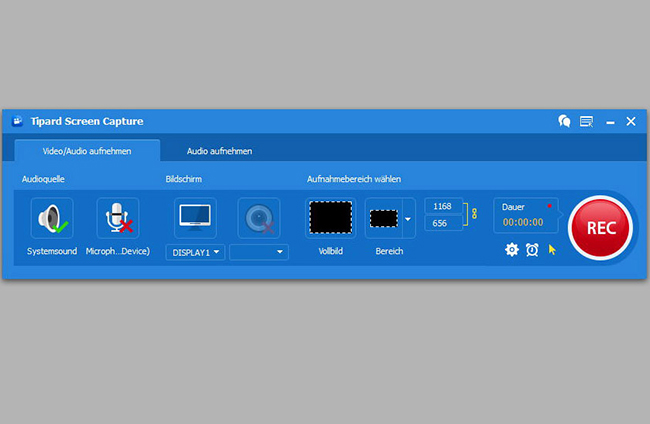Image resolution: width=650 pixels, height=424 pixels.
Task: Click the display monitor icon
Action: [x=195, y=218]
